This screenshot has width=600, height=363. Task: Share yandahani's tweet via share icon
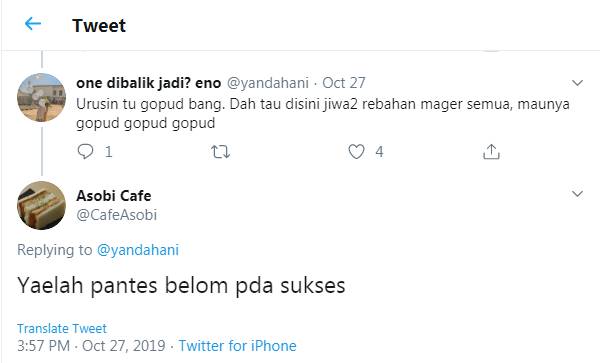[491, 151]
